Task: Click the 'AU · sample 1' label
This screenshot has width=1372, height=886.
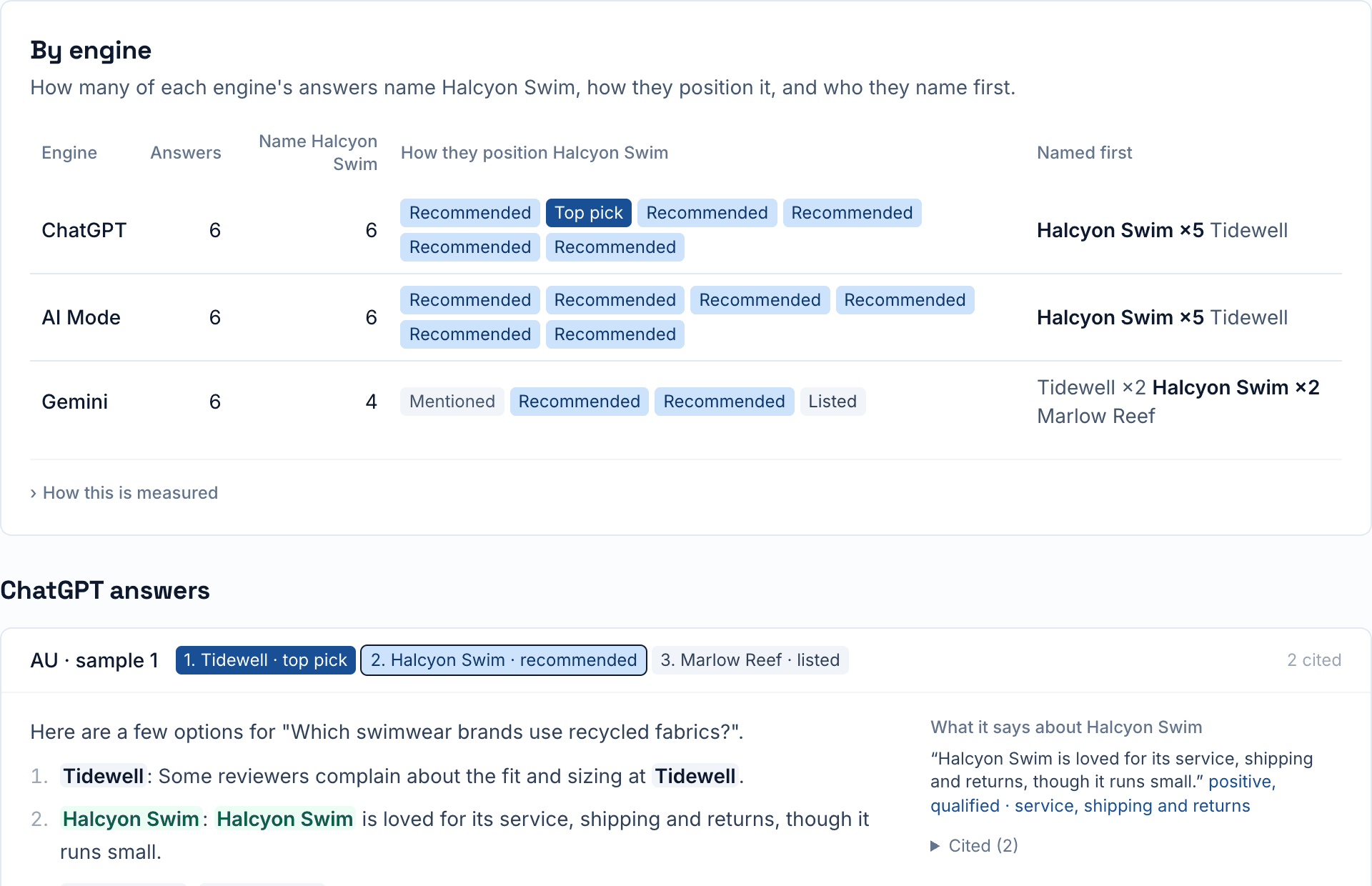Action: coord(94,660)
